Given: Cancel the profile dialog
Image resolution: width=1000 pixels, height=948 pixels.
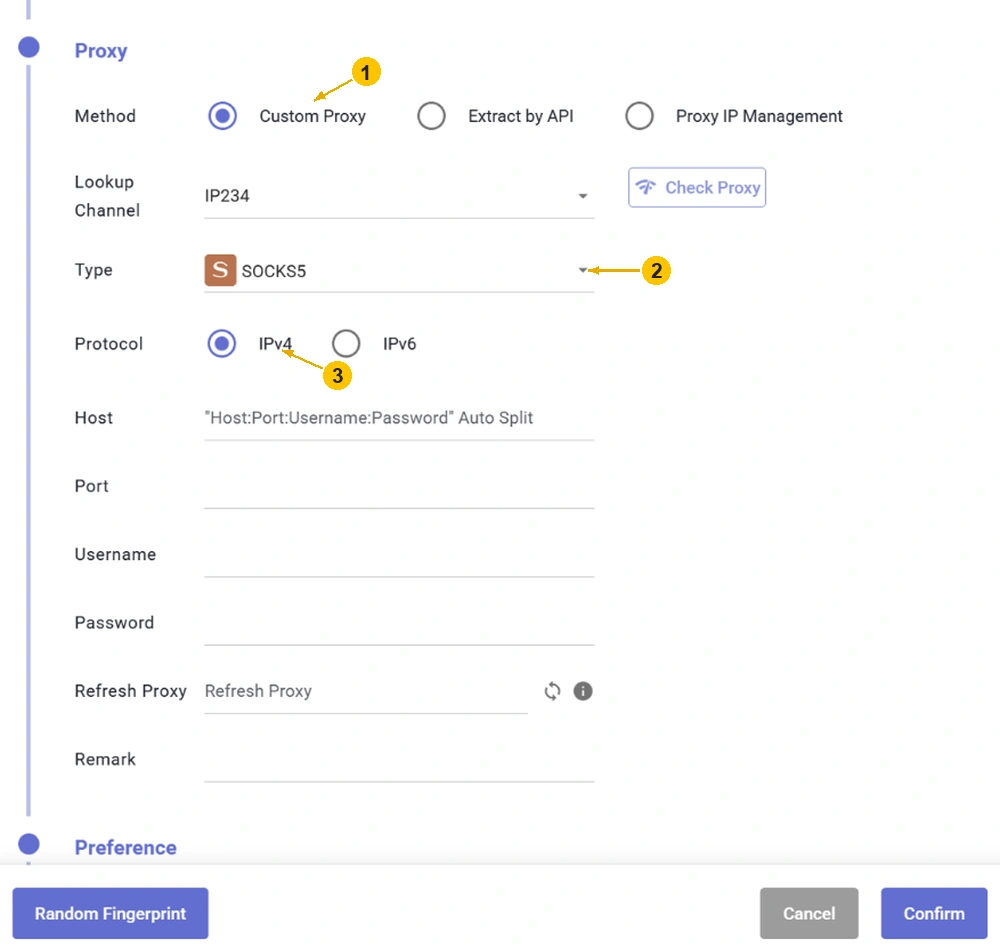Looking at the screenshot, I should tap(809, 913).
